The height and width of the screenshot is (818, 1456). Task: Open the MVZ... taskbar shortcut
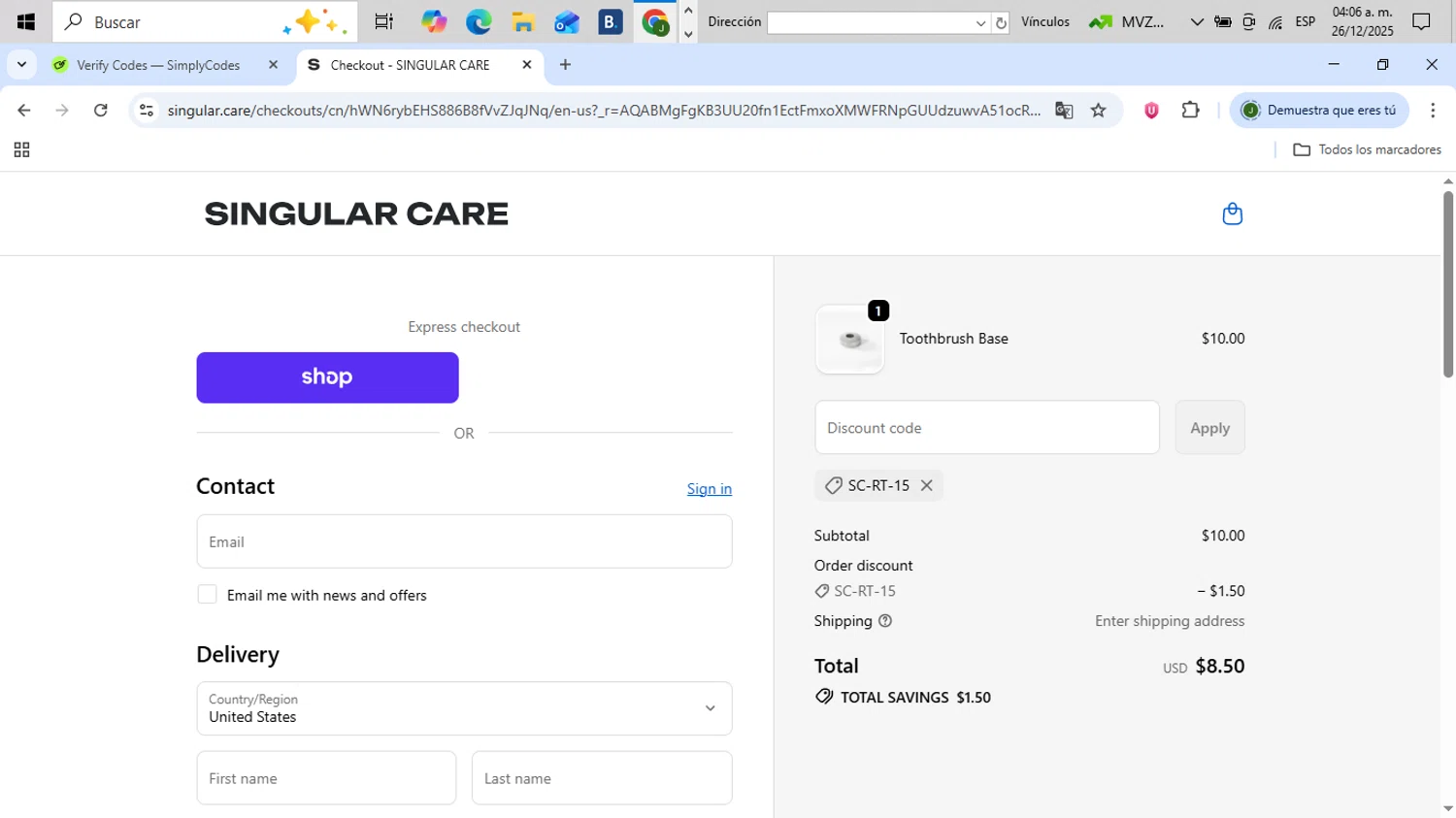(1127, 21)
